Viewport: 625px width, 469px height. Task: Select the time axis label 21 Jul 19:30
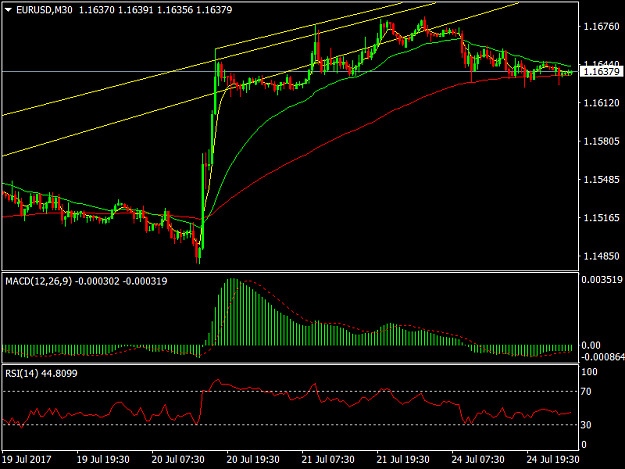tap(403, 460)
